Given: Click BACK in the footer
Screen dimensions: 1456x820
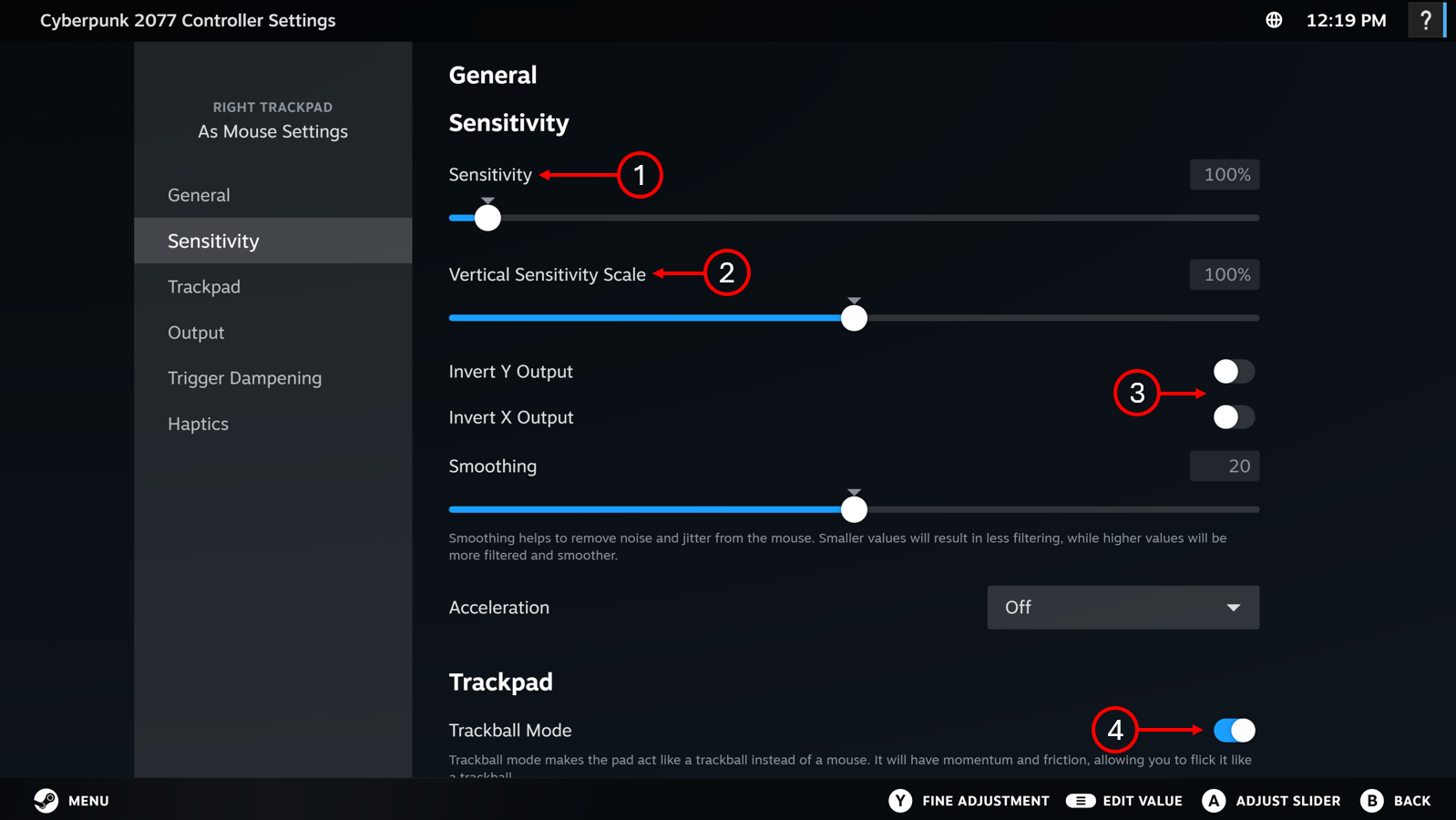Looking at the screenshot, I should click(1412, 801).
